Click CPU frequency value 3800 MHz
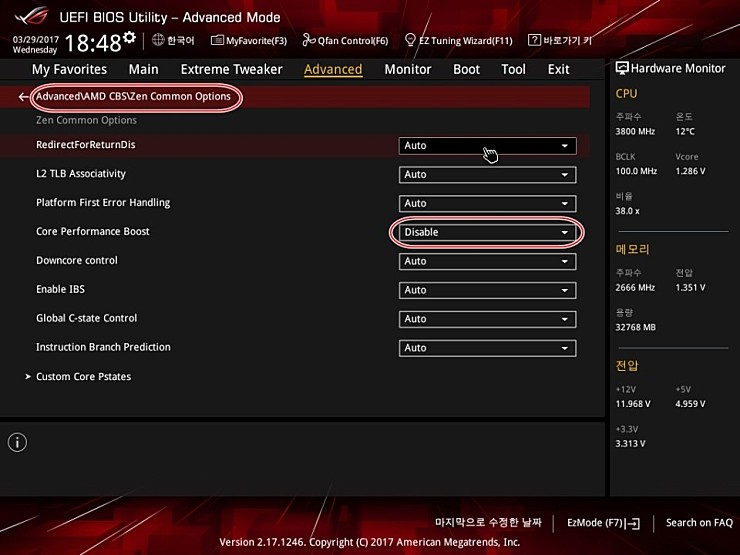The height and width of the screenshot is (555, 740). (x=635, y=131)
